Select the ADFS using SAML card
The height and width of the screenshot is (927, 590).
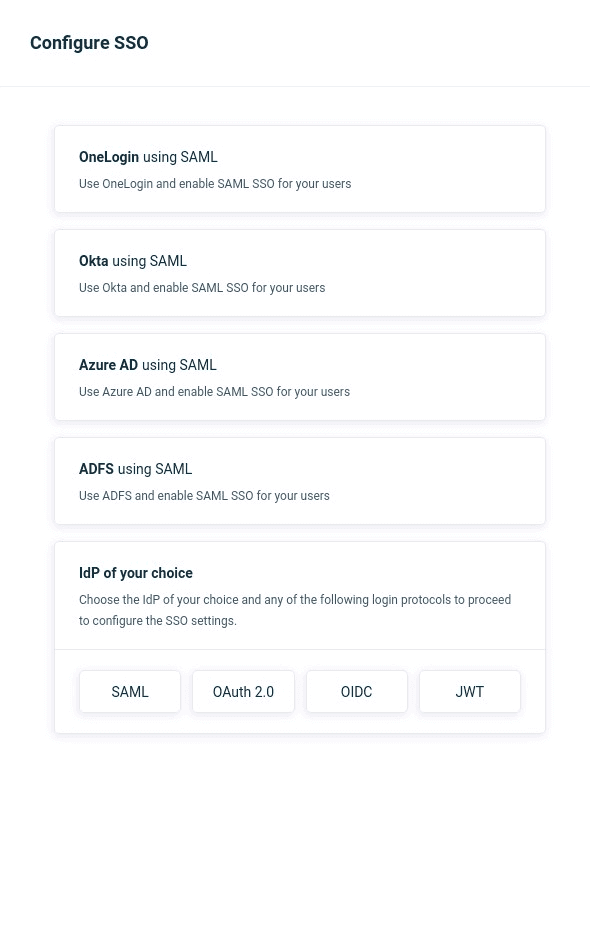point(300,481)
